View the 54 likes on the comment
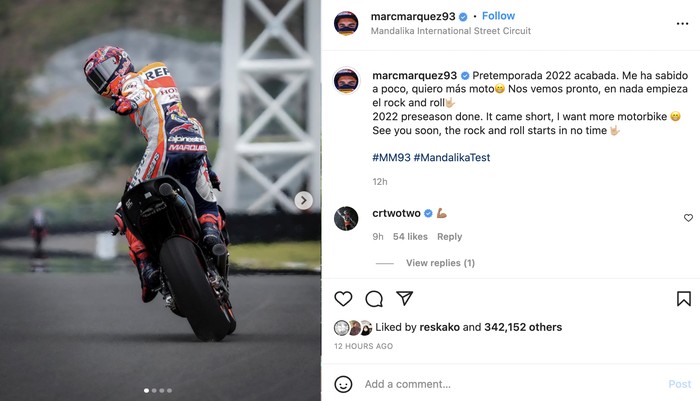The height and width of the screenshot is (401, 700). [410, 237]
